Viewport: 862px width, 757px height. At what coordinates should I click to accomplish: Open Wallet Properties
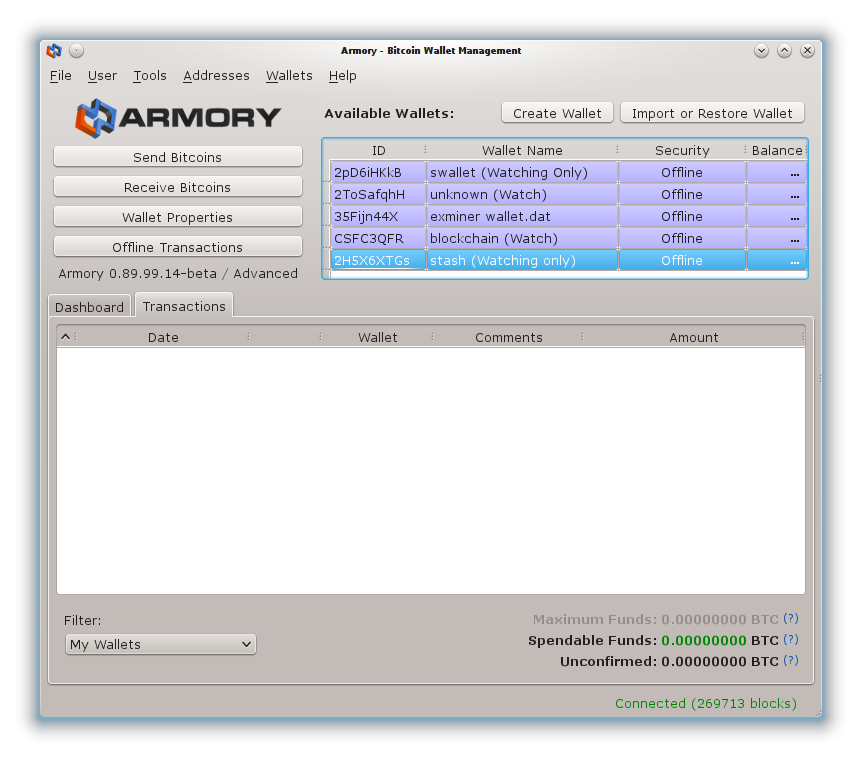tap(178, 217)
